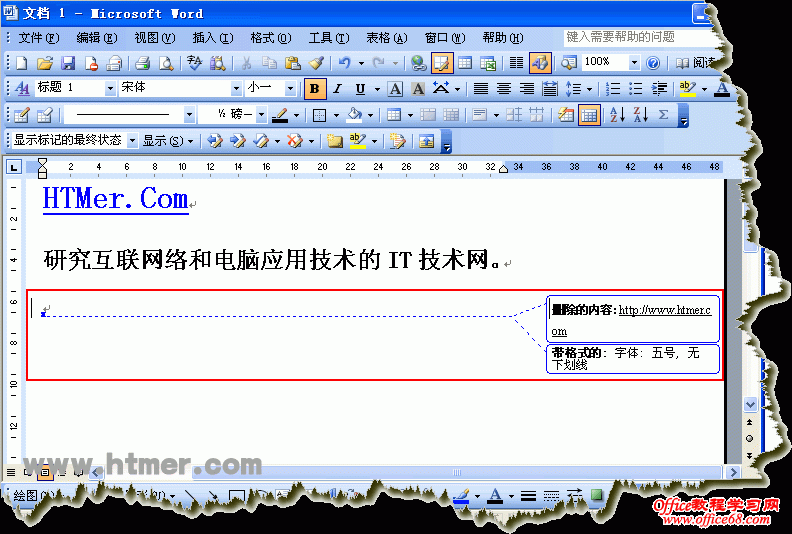Toggle Track Changes on the Reviewing toolbar
The width and height of the screenshot is (792, 534).
(x=398, y=141)
